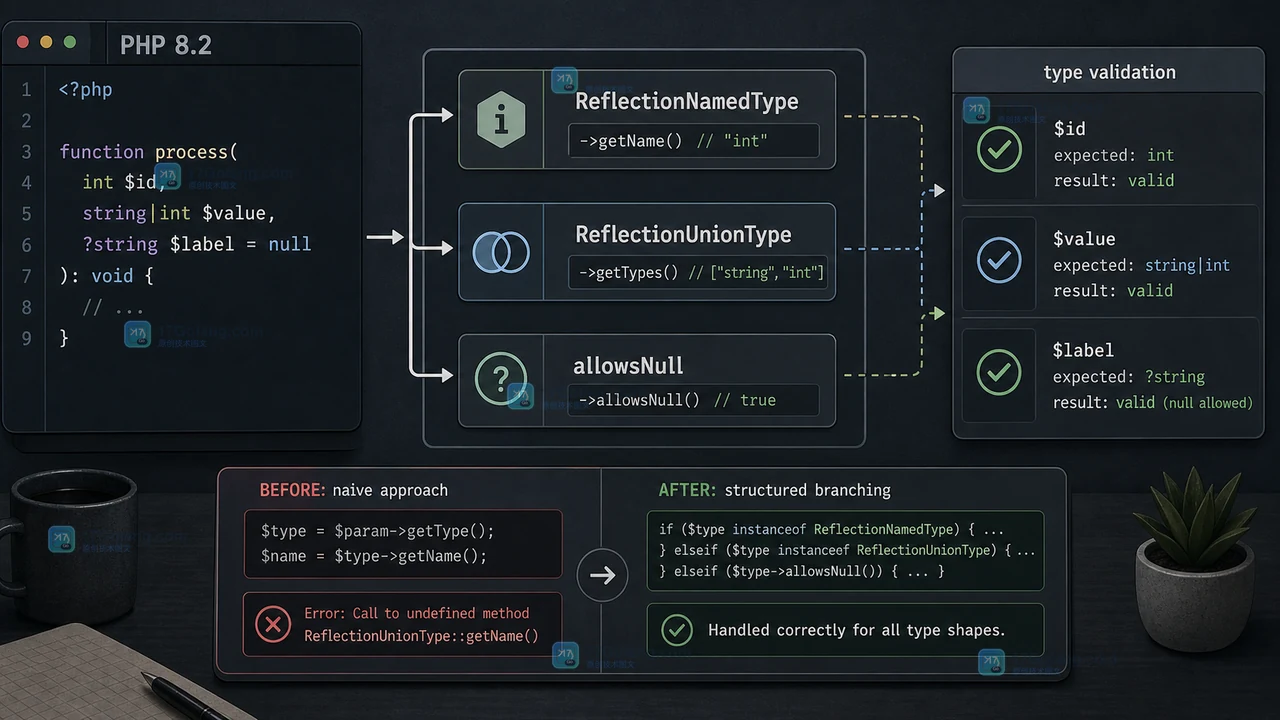Click the ->allowsNull() // true code box
This screenshot has height=720, width=1280.
tap(694, 400)
